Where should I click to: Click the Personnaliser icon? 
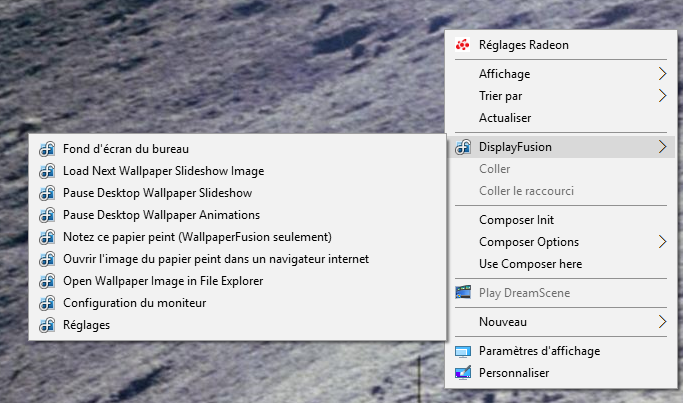pyautogui.click(x=462, y=373)
